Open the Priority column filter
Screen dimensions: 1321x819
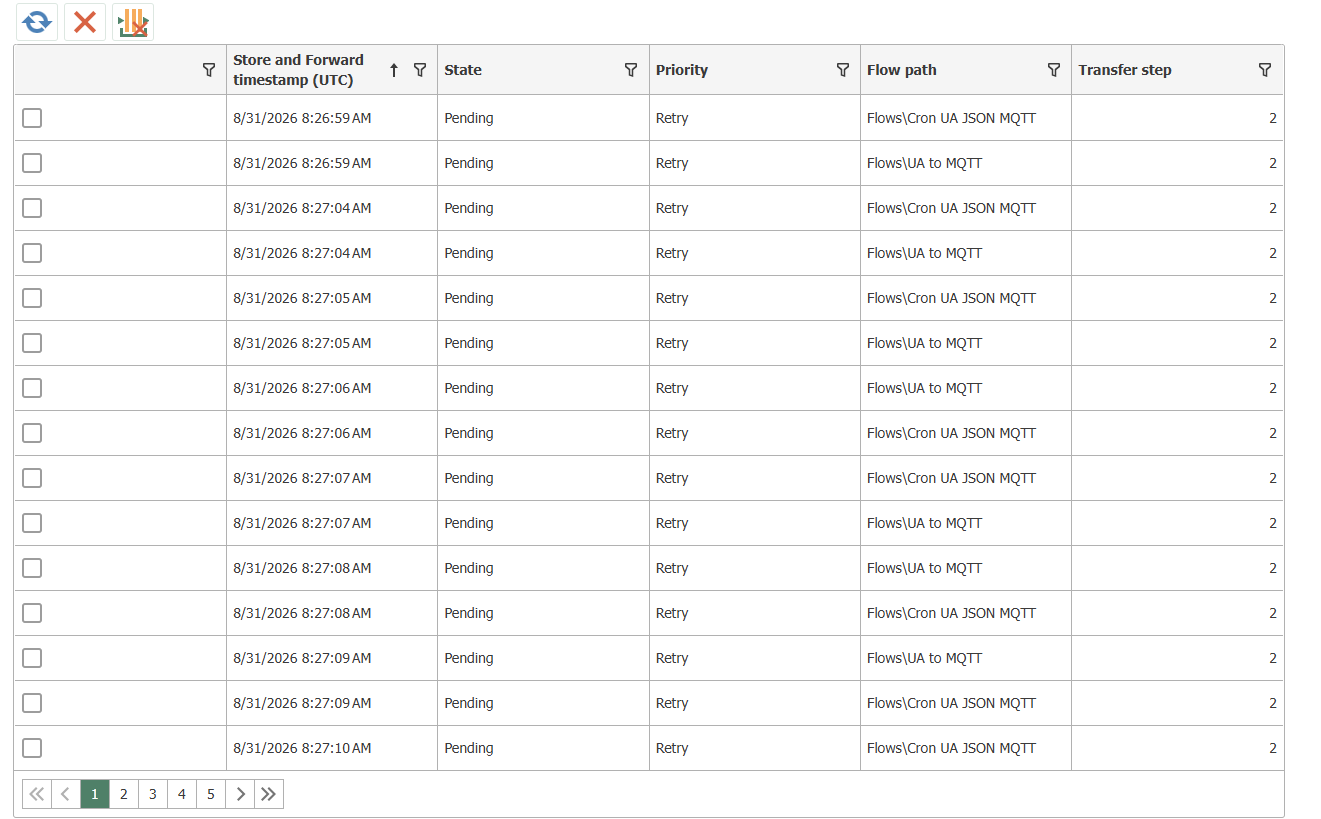[843, 70]
